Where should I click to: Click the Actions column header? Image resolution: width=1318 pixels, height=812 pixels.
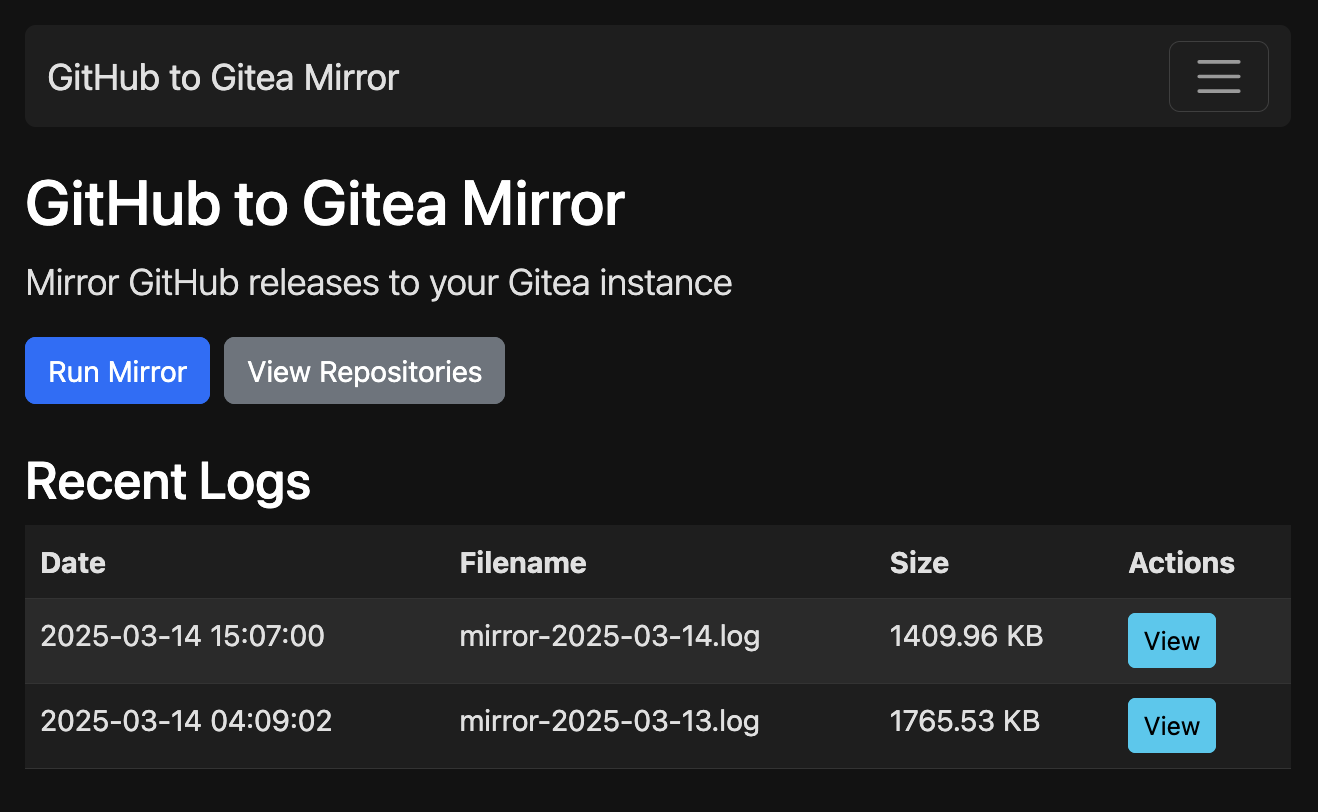(x=1181, y=563)
